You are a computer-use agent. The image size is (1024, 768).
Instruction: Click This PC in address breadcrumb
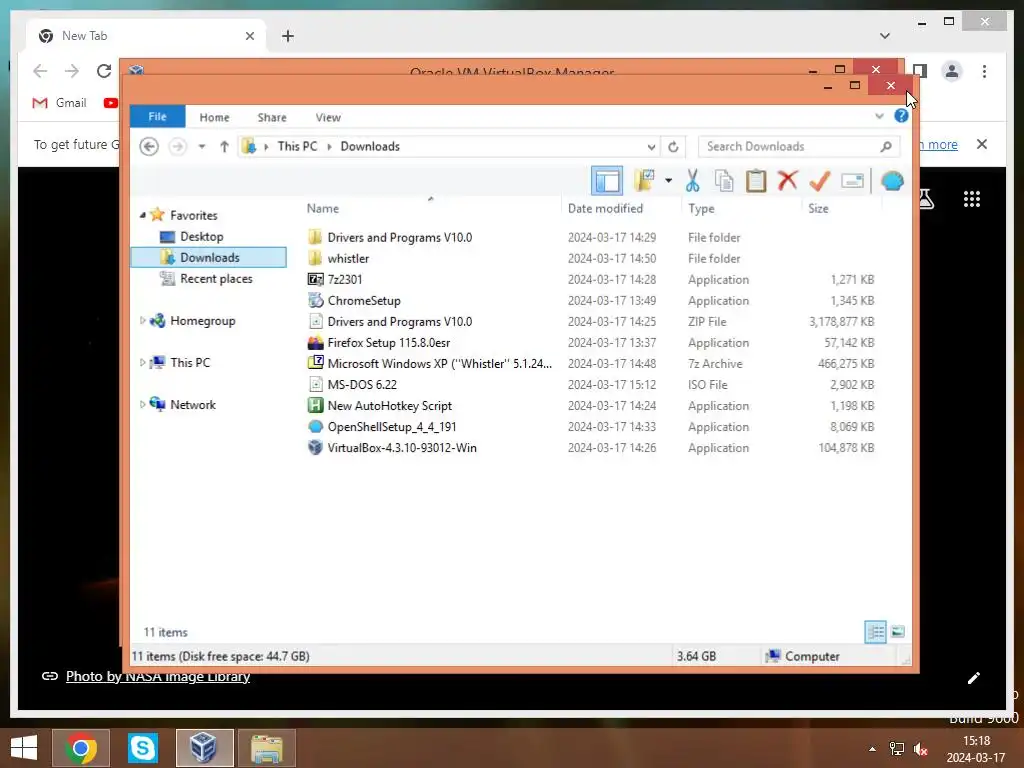point(297,146)
